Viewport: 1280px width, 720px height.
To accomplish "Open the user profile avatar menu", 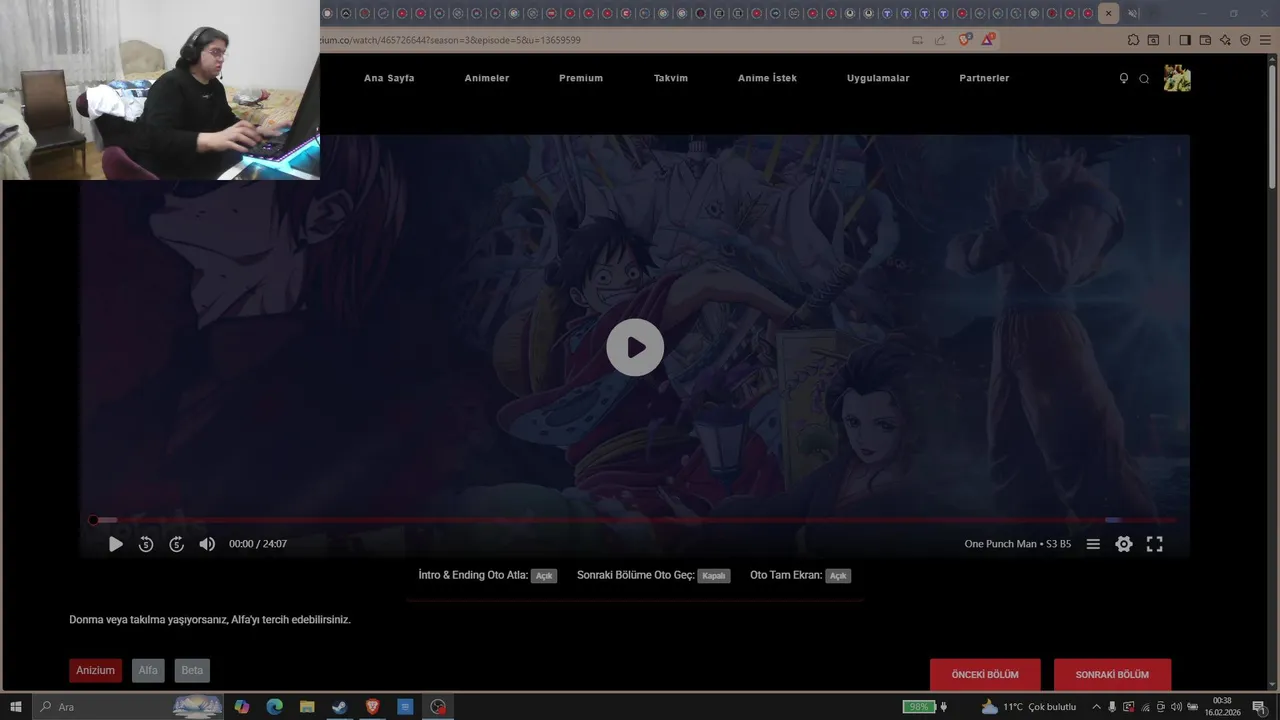I will (x=1177, y=78).
